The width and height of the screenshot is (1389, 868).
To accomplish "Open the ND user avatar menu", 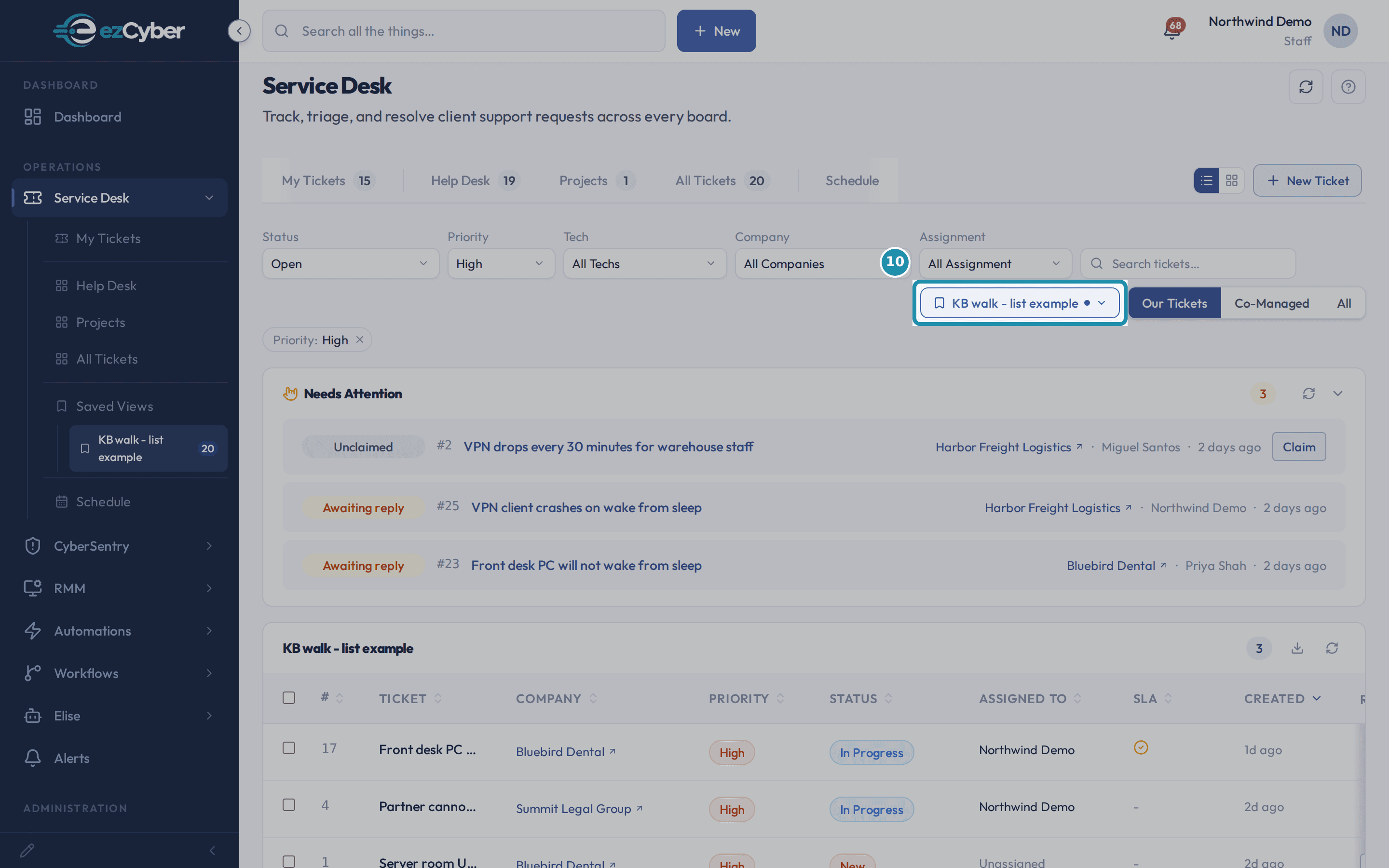I will point(1340,31).
